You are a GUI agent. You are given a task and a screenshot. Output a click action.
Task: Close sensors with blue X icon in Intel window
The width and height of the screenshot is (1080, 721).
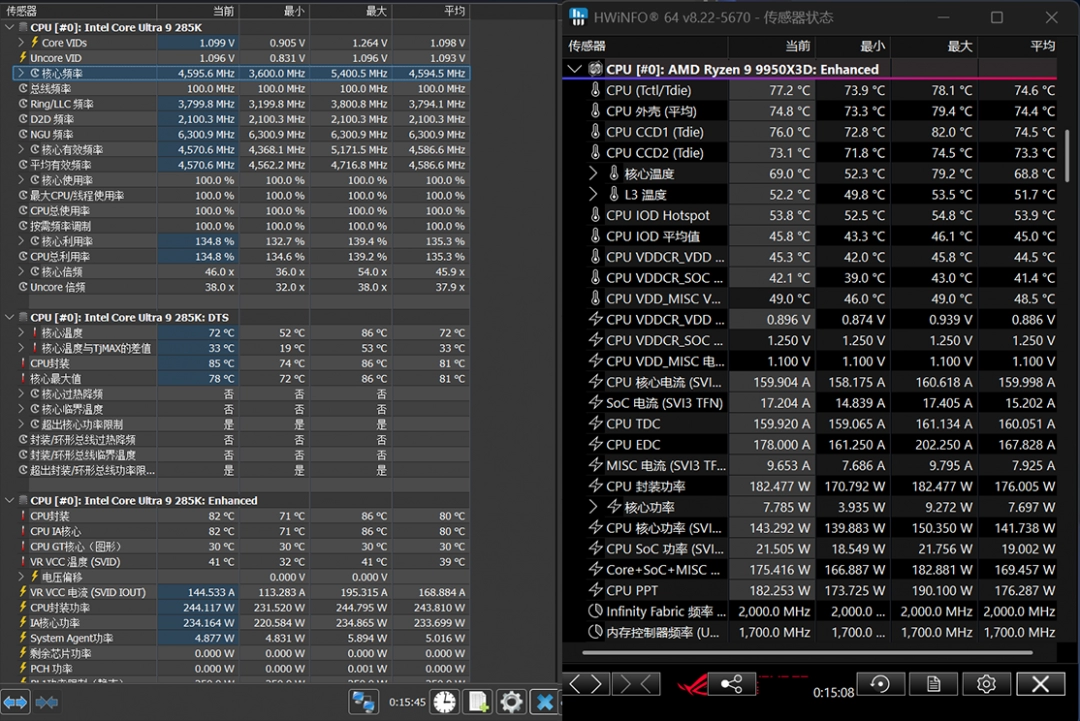[x=544, y=702]
